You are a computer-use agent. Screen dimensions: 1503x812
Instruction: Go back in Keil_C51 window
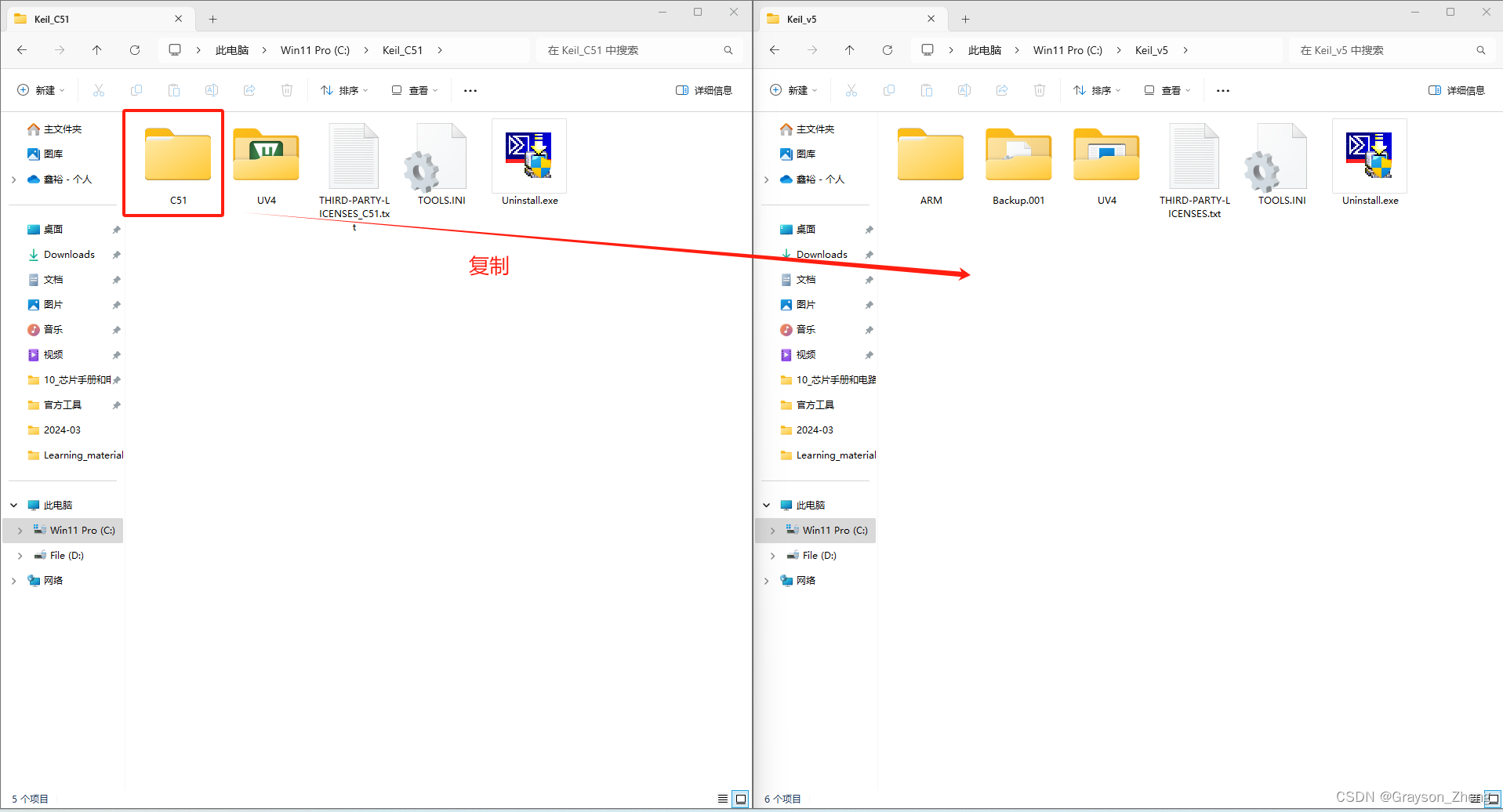tap(22, 50)
